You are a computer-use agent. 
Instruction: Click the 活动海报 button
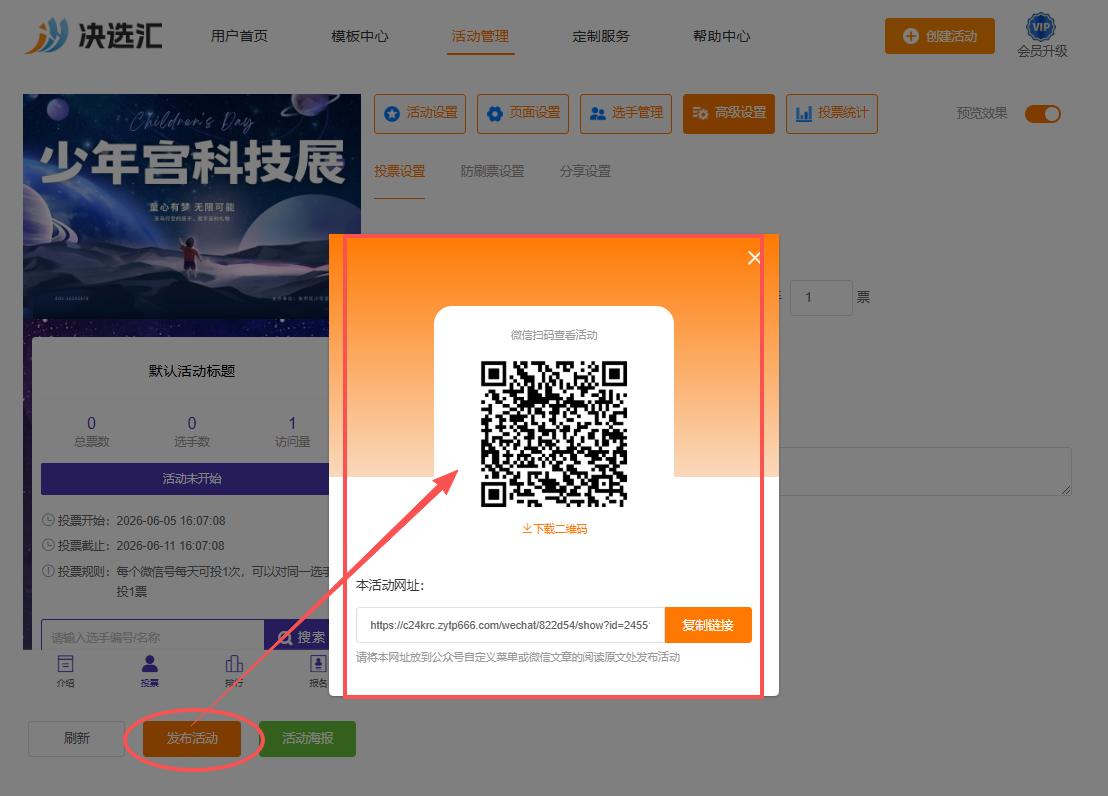pos(307,739)
